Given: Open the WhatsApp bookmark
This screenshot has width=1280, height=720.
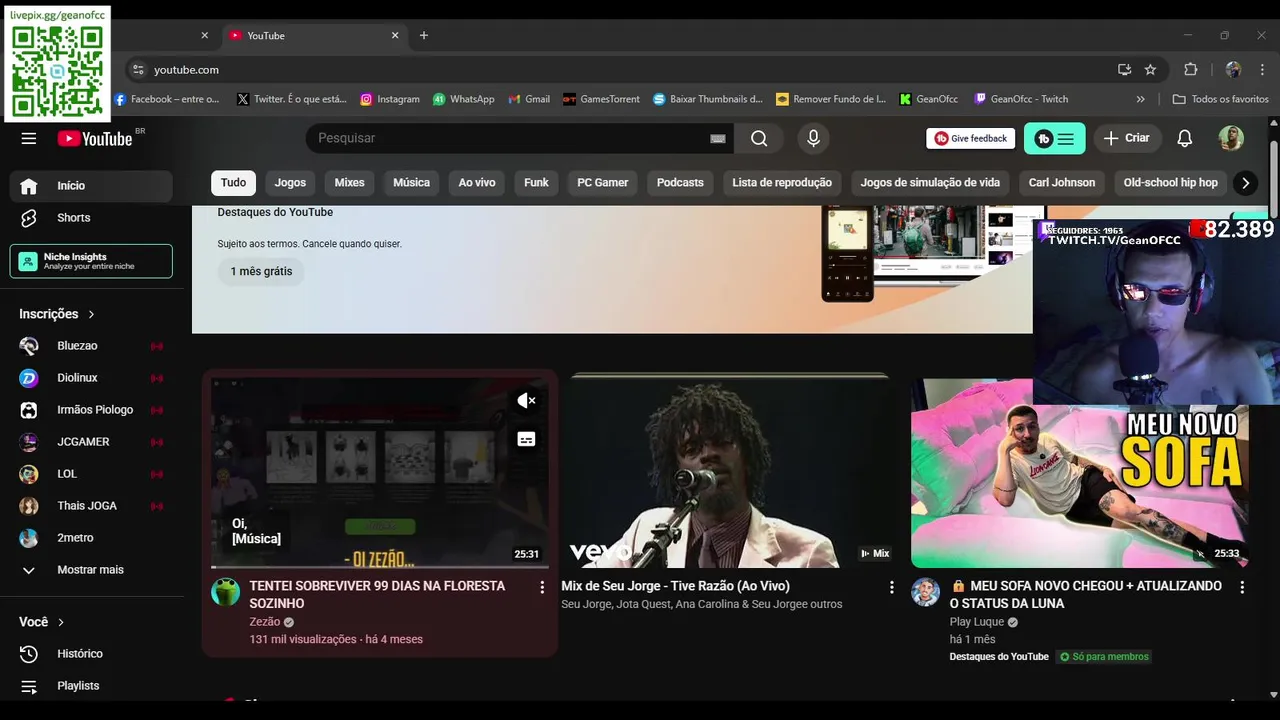Looking at the screenshot, I should pyautogui.click(x=464, y=99).
